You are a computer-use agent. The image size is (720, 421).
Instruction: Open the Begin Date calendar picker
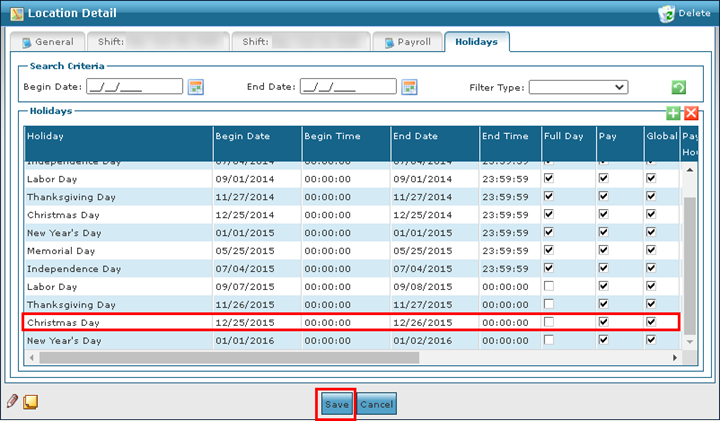pyautogui.click(x=196, y=87)
